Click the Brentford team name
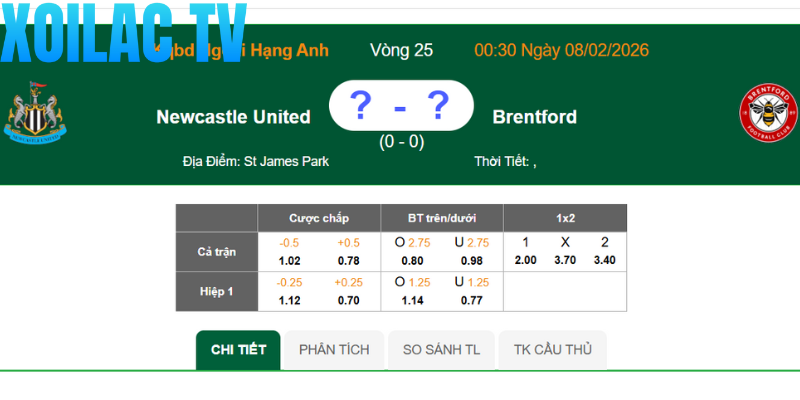 [534, 117]
